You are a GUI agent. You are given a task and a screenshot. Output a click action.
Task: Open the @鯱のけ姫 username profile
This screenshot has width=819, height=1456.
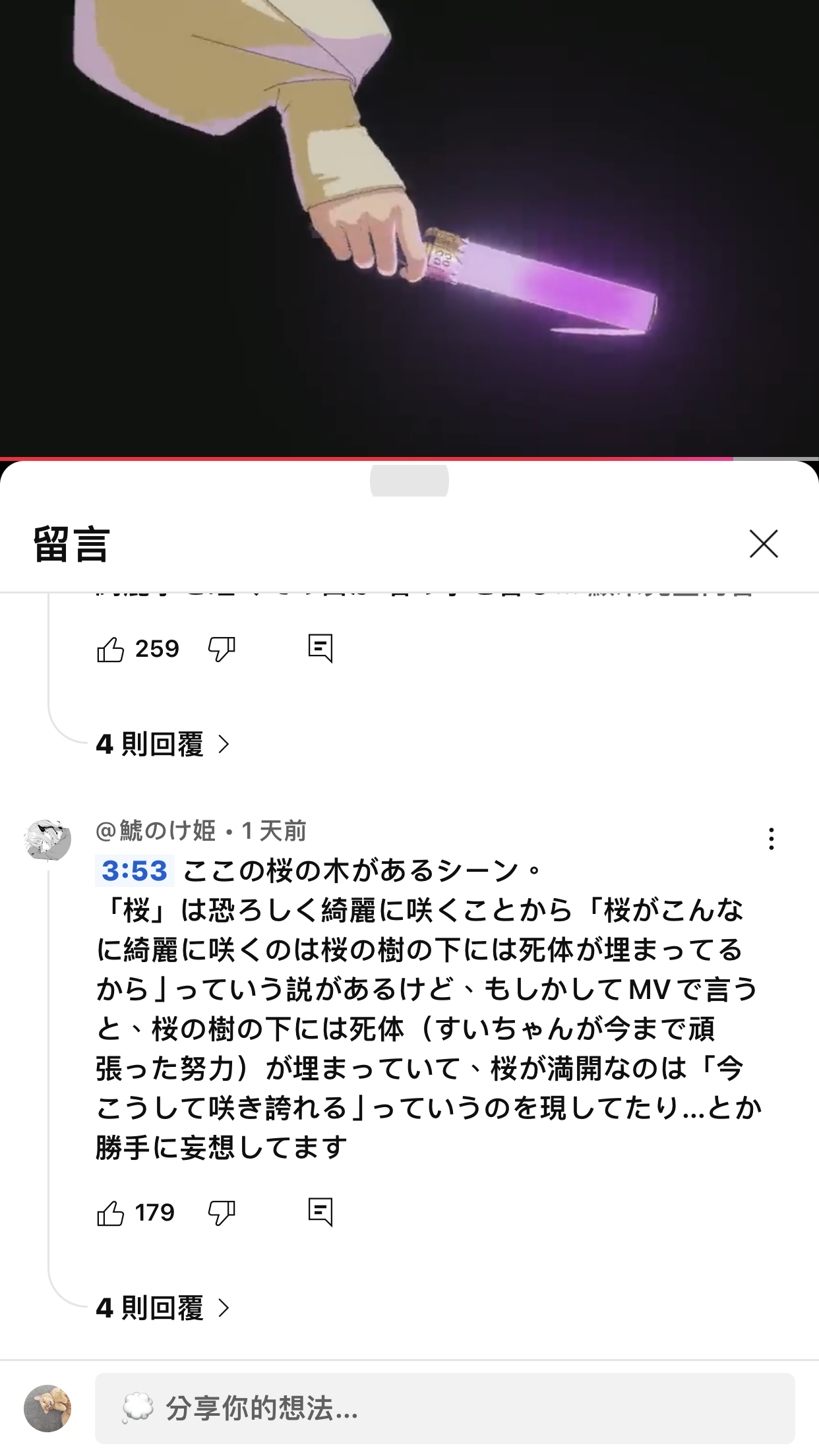(156, 831)
